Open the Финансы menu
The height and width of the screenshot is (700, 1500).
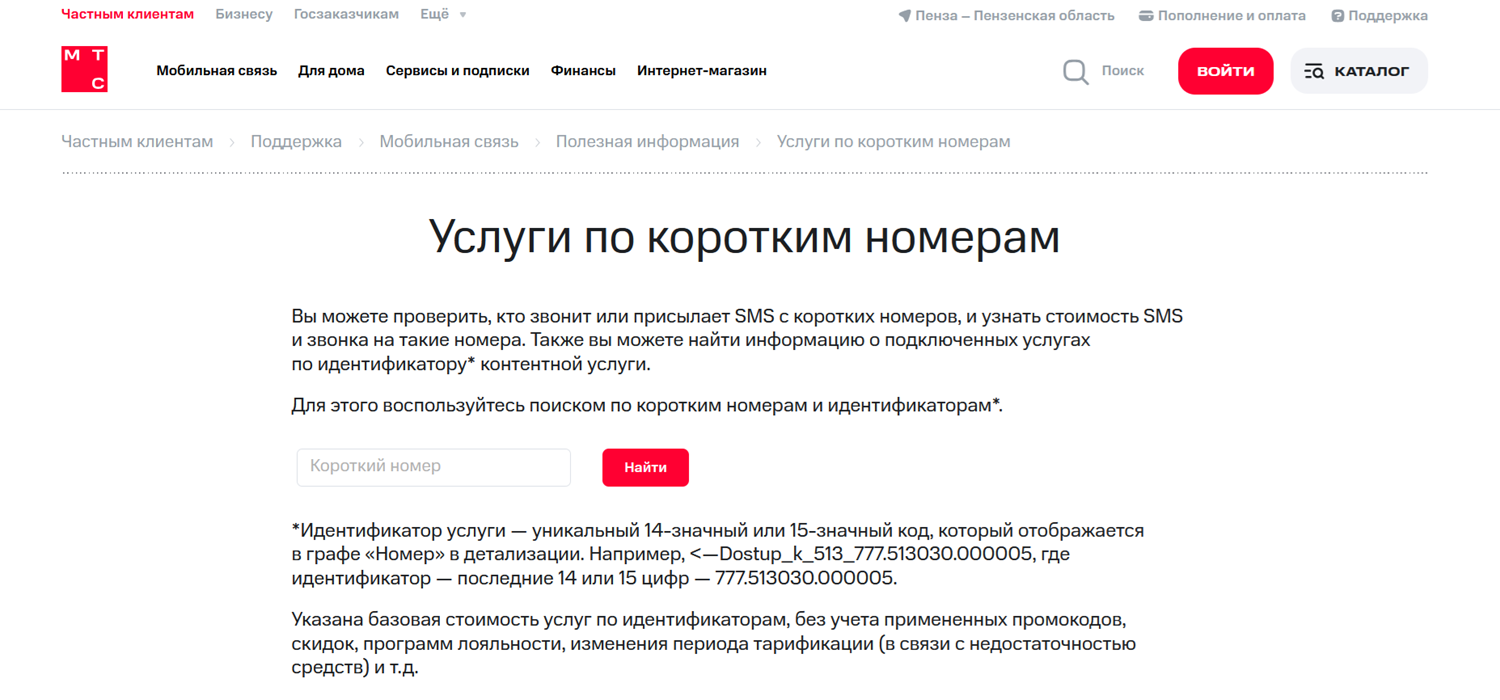click(x=583, y=71)
